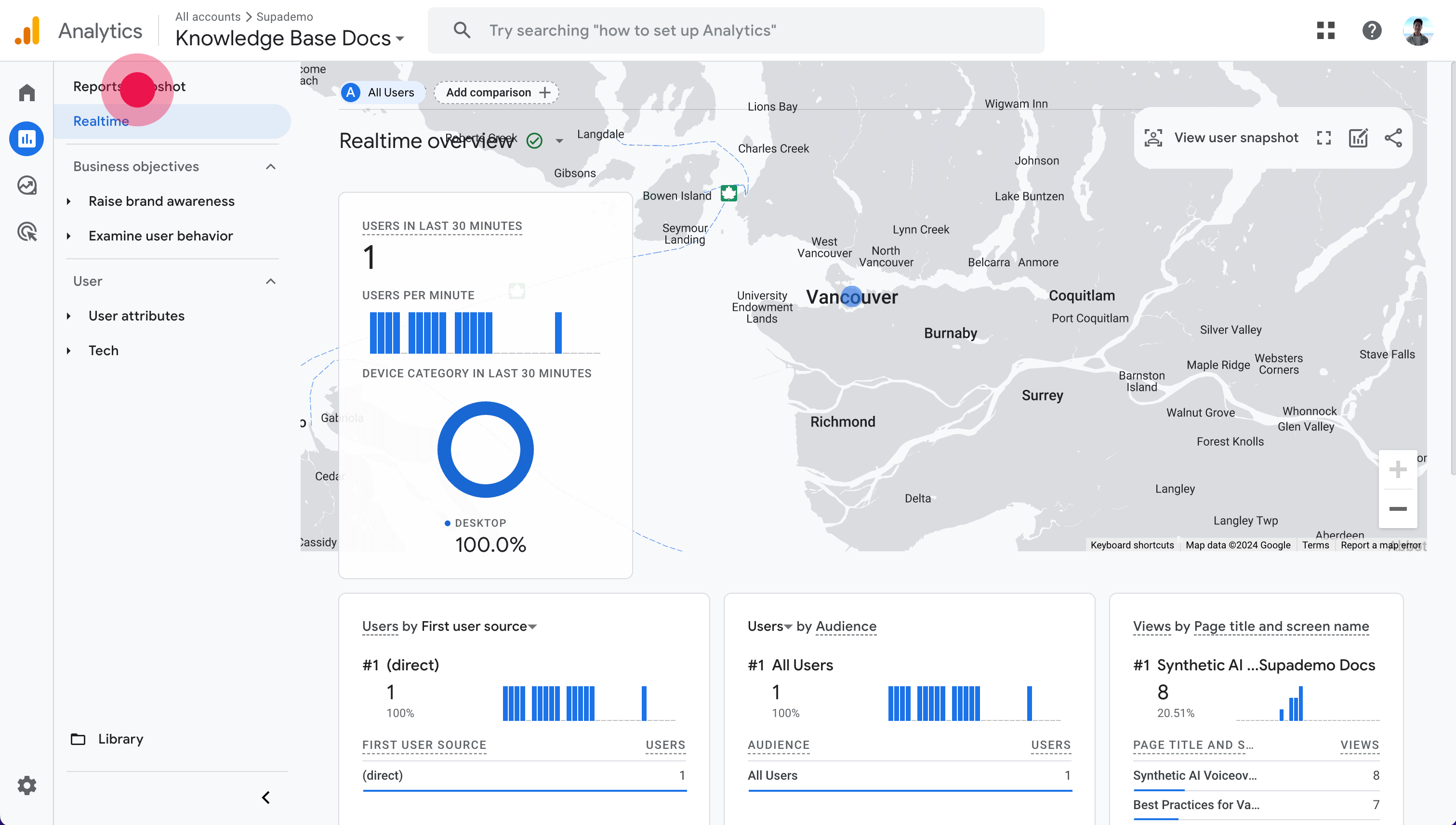This screenshot has height=825, width=1456.
Task: Open the Advertising icon in left rail
Action: click(x=26, y=232)
